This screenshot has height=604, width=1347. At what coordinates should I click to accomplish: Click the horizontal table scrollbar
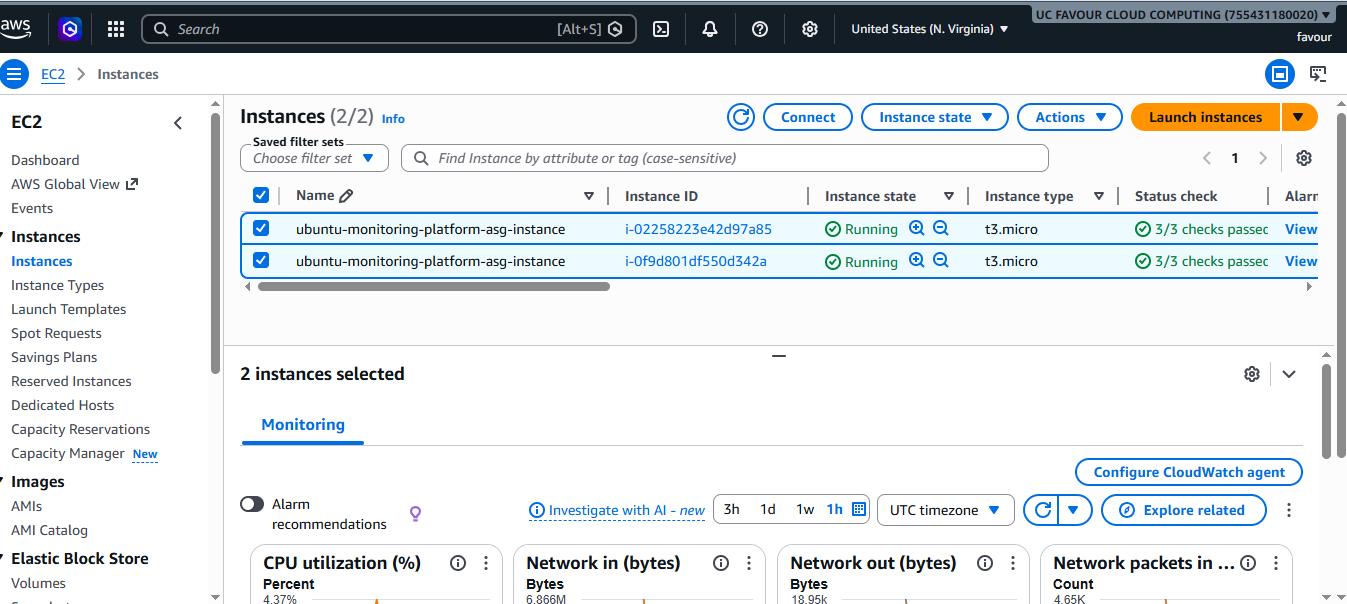(434, 286)
